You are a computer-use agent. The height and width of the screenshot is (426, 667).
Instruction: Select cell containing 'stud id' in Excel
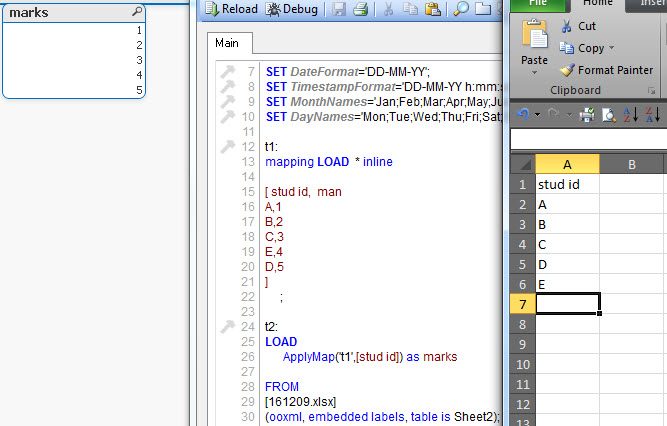[567, 185]
